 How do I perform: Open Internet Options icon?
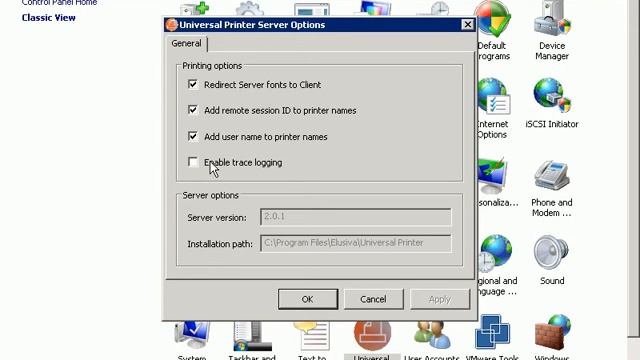493,108
